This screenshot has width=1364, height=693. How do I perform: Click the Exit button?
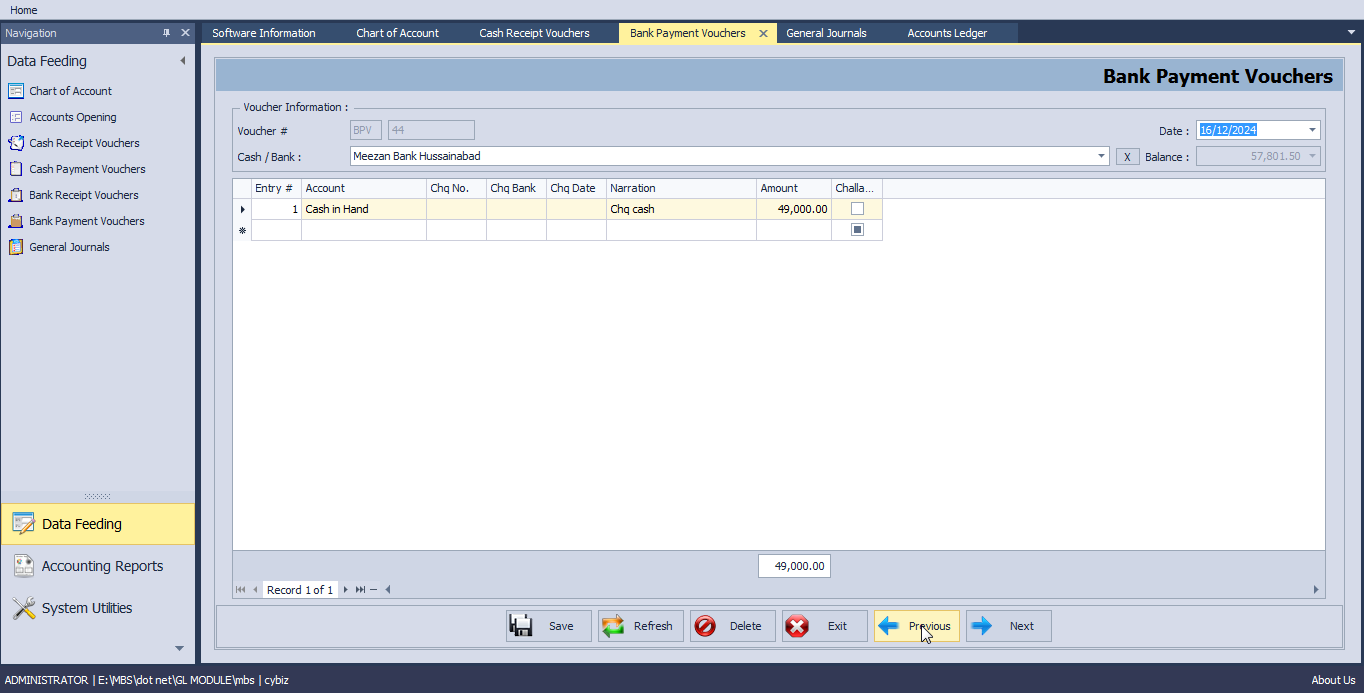point(825,626)
